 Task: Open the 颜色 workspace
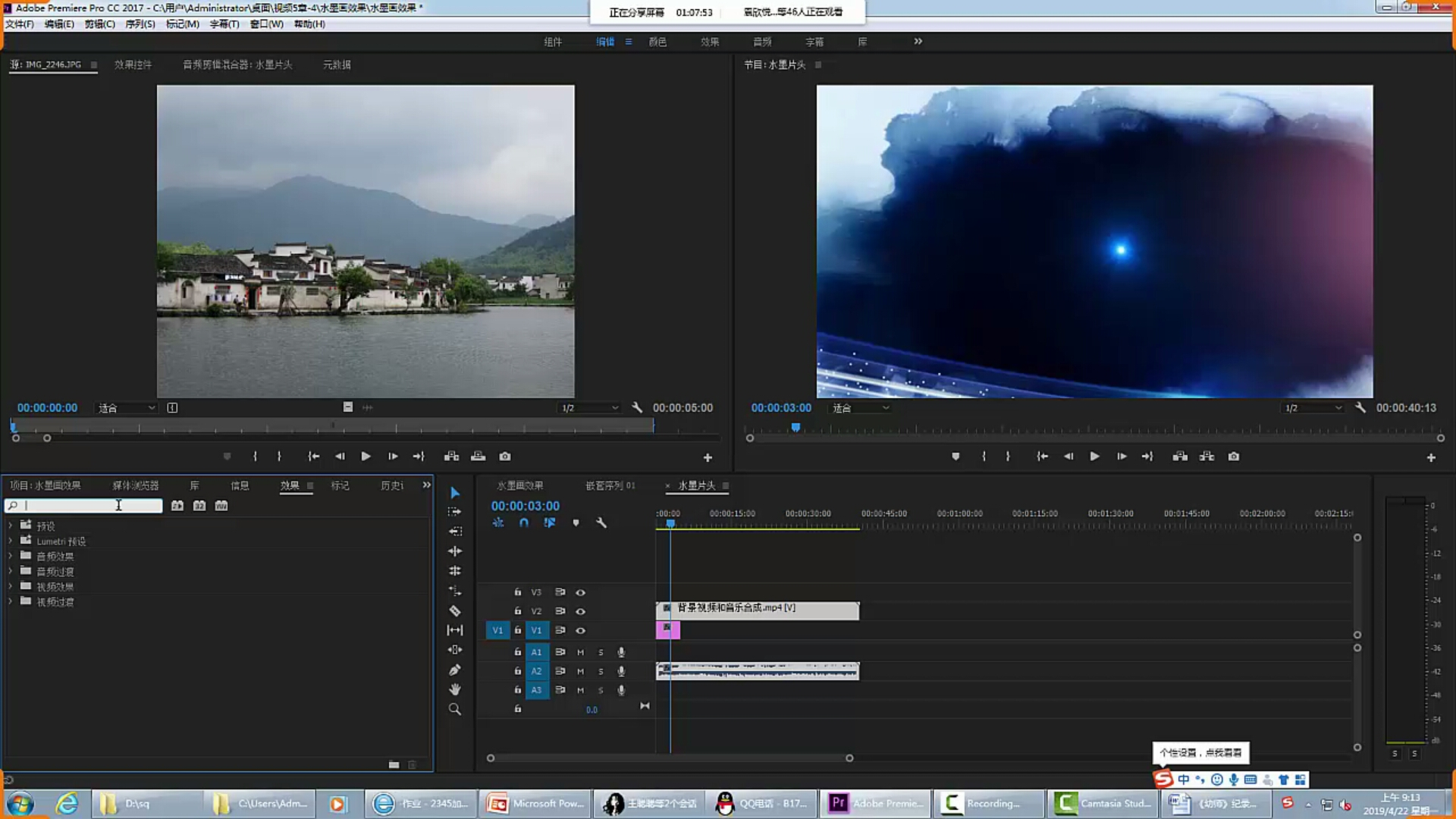(x=657, y=42)
